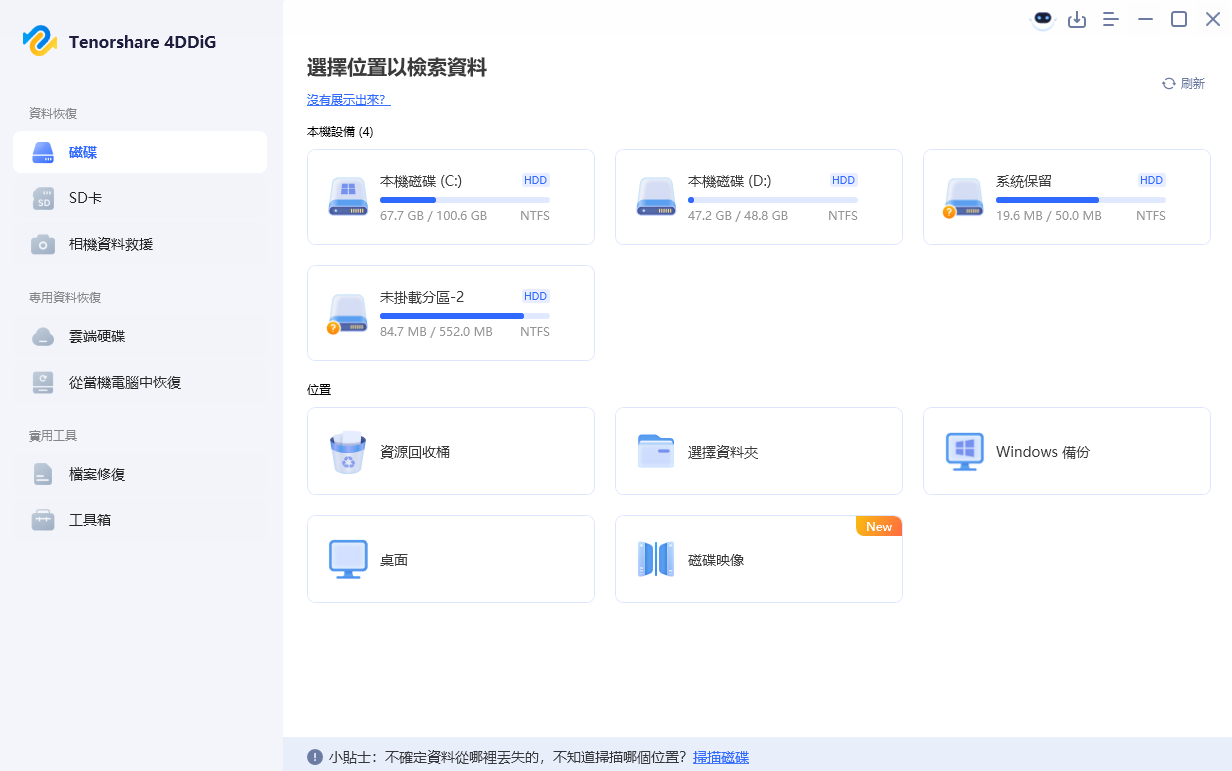Select the 本機磁碟 (C:) drive card
Image resolution: width=1232 pixels, height=771 pixels.
451,197
